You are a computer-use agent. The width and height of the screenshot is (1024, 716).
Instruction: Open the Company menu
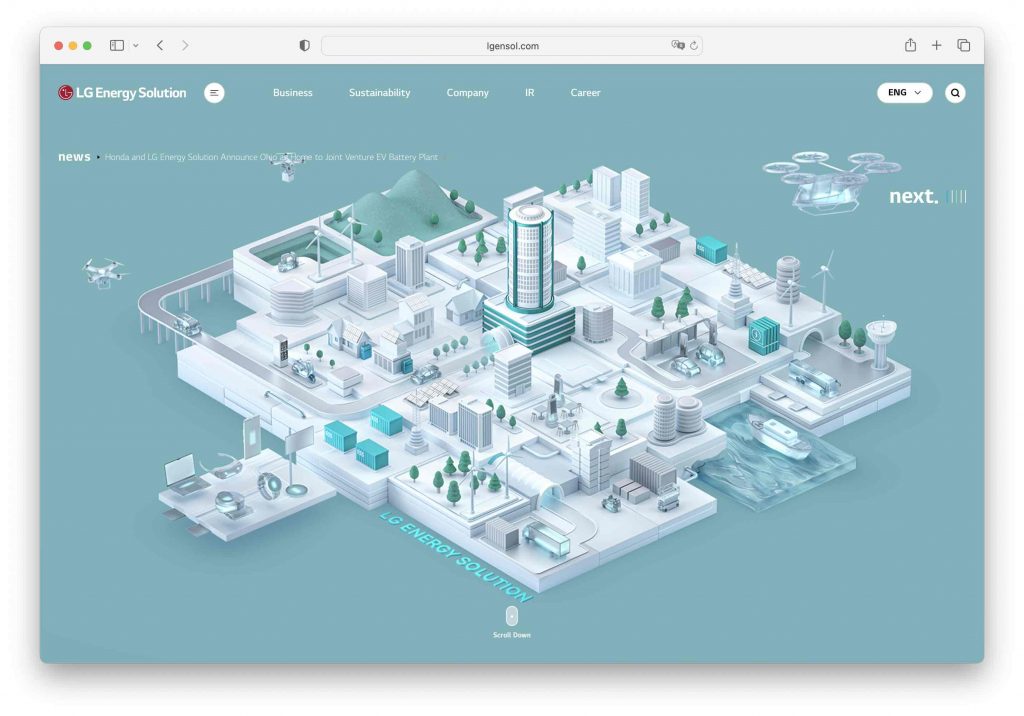click(468, 93)
